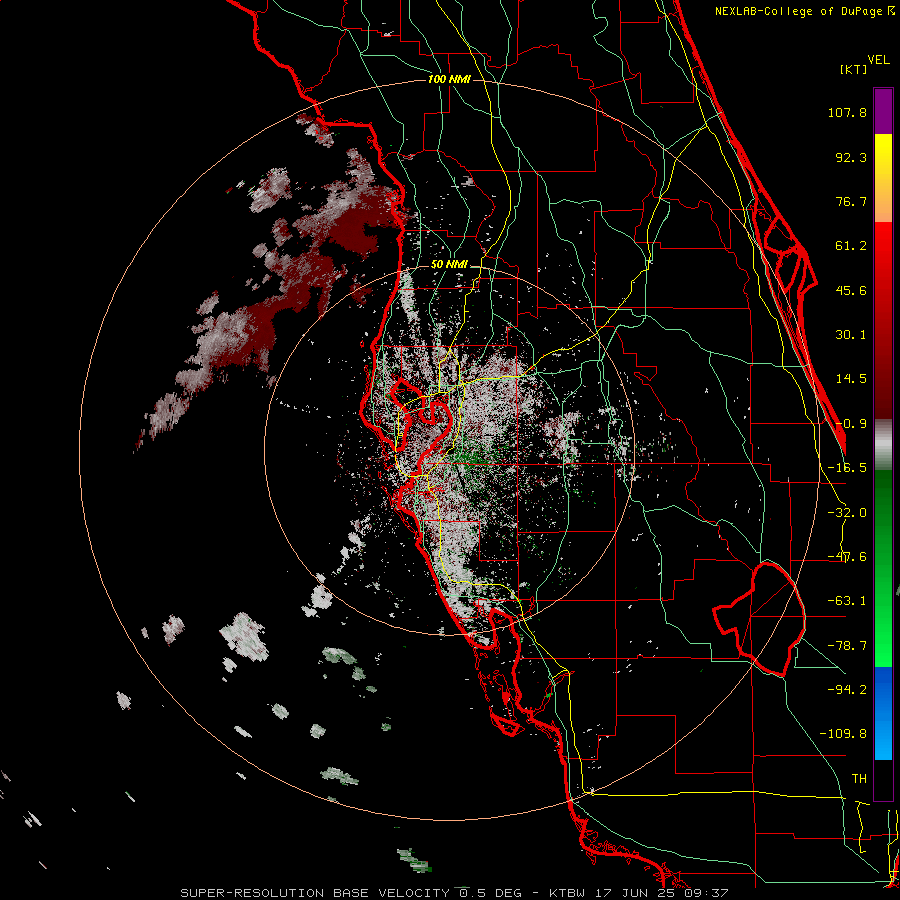Click the 50 NMI range ring label

point(449,265)
